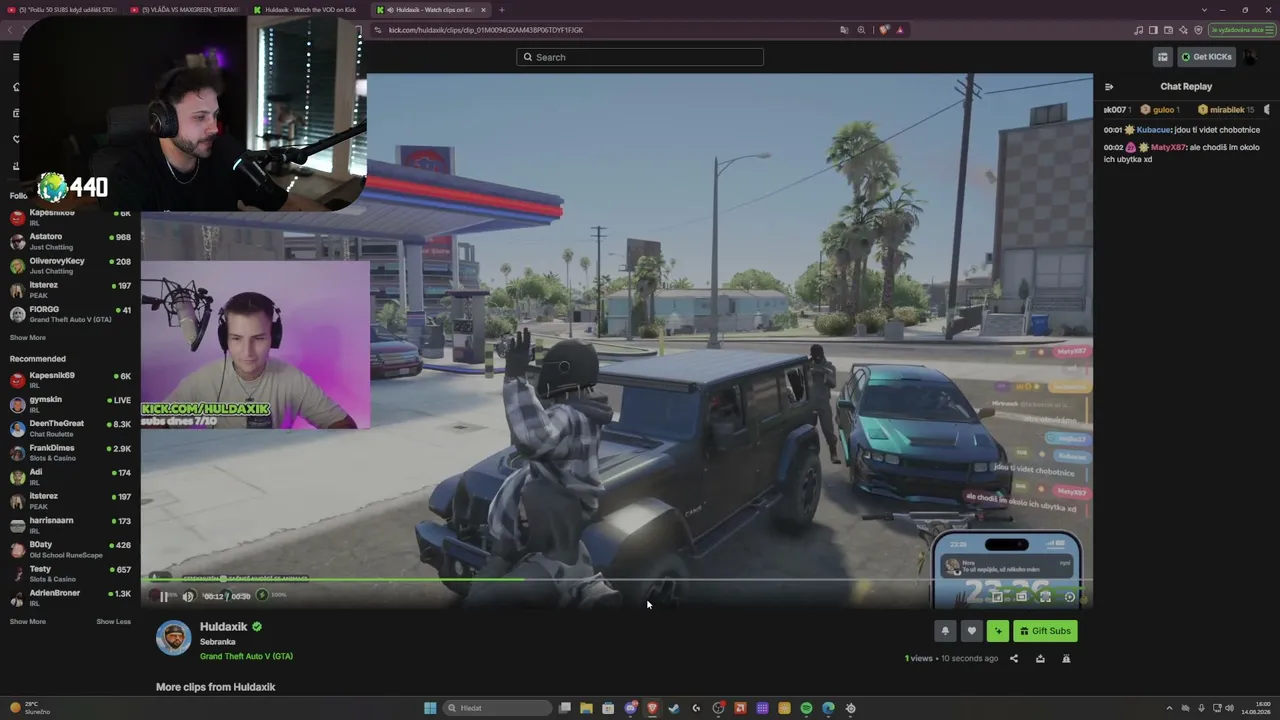Click MatyX87's username in chat replay

[1167, 147]
